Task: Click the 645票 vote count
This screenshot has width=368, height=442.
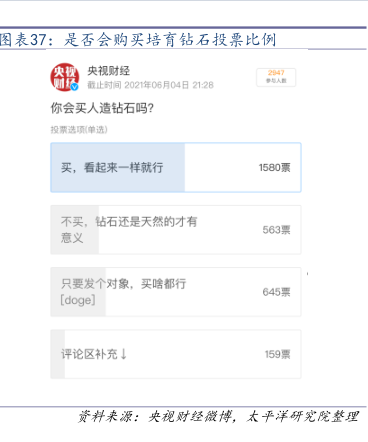Action: 276,292
